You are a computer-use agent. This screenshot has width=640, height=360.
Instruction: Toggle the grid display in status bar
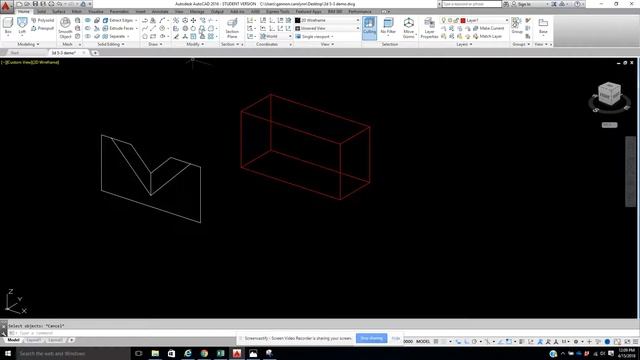[436, 341]
